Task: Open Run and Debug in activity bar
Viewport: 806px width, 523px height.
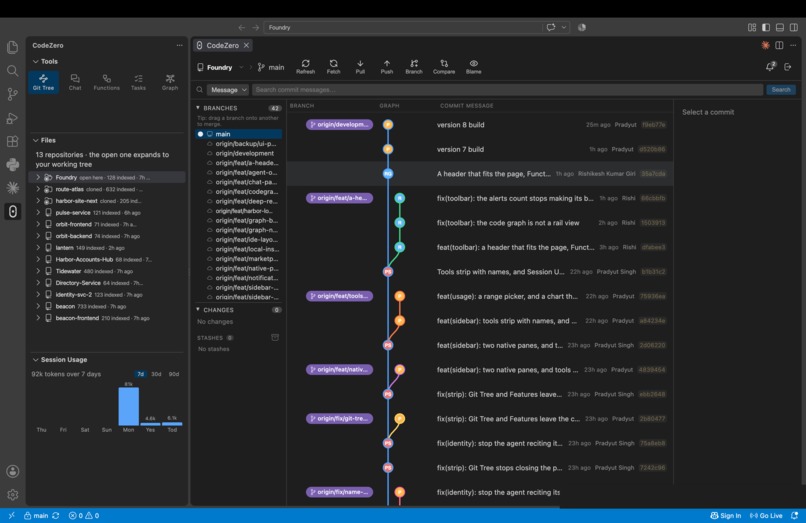Action: [x=12, y=118]
